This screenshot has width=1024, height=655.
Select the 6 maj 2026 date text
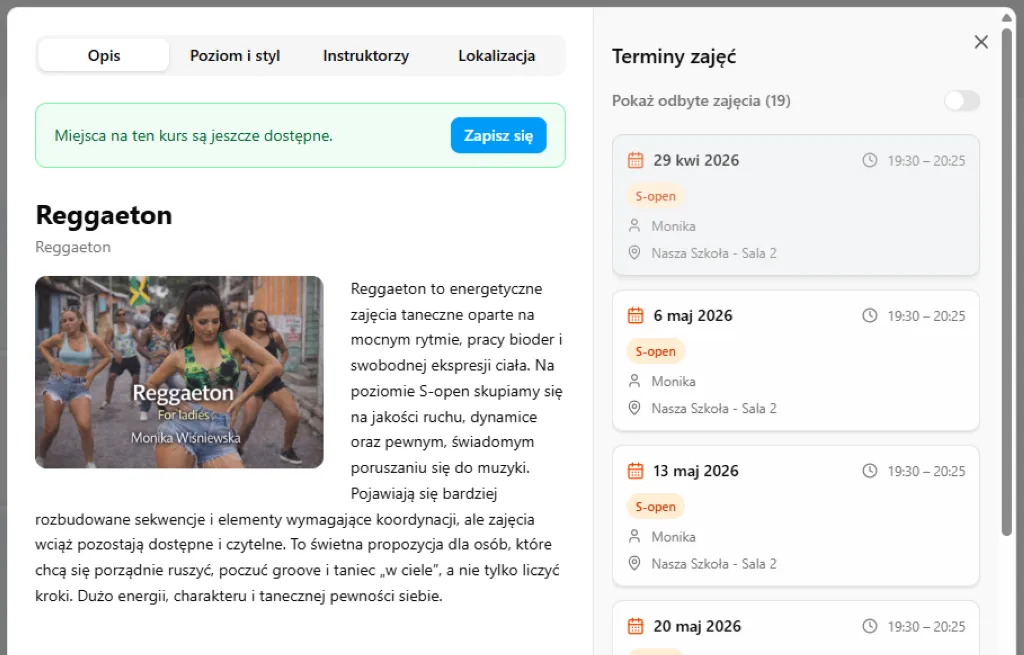(693, 316)
